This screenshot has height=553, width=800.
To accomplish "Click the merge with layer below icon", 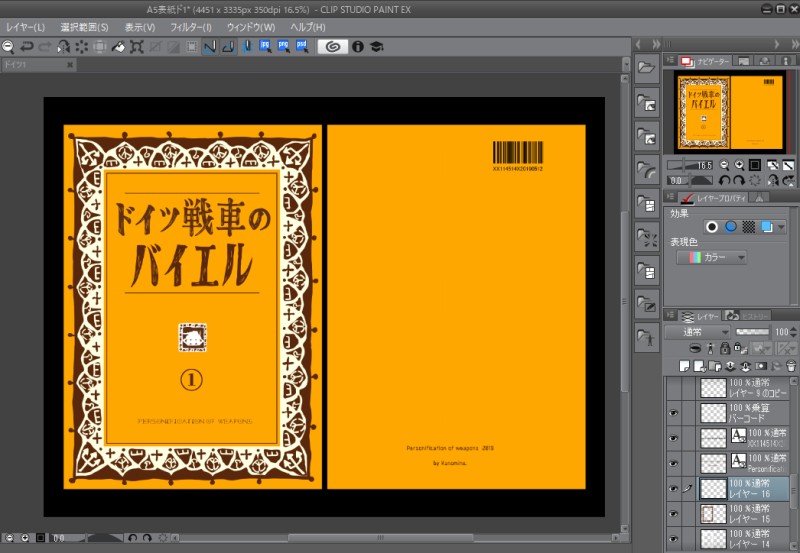I will (745, 366).
